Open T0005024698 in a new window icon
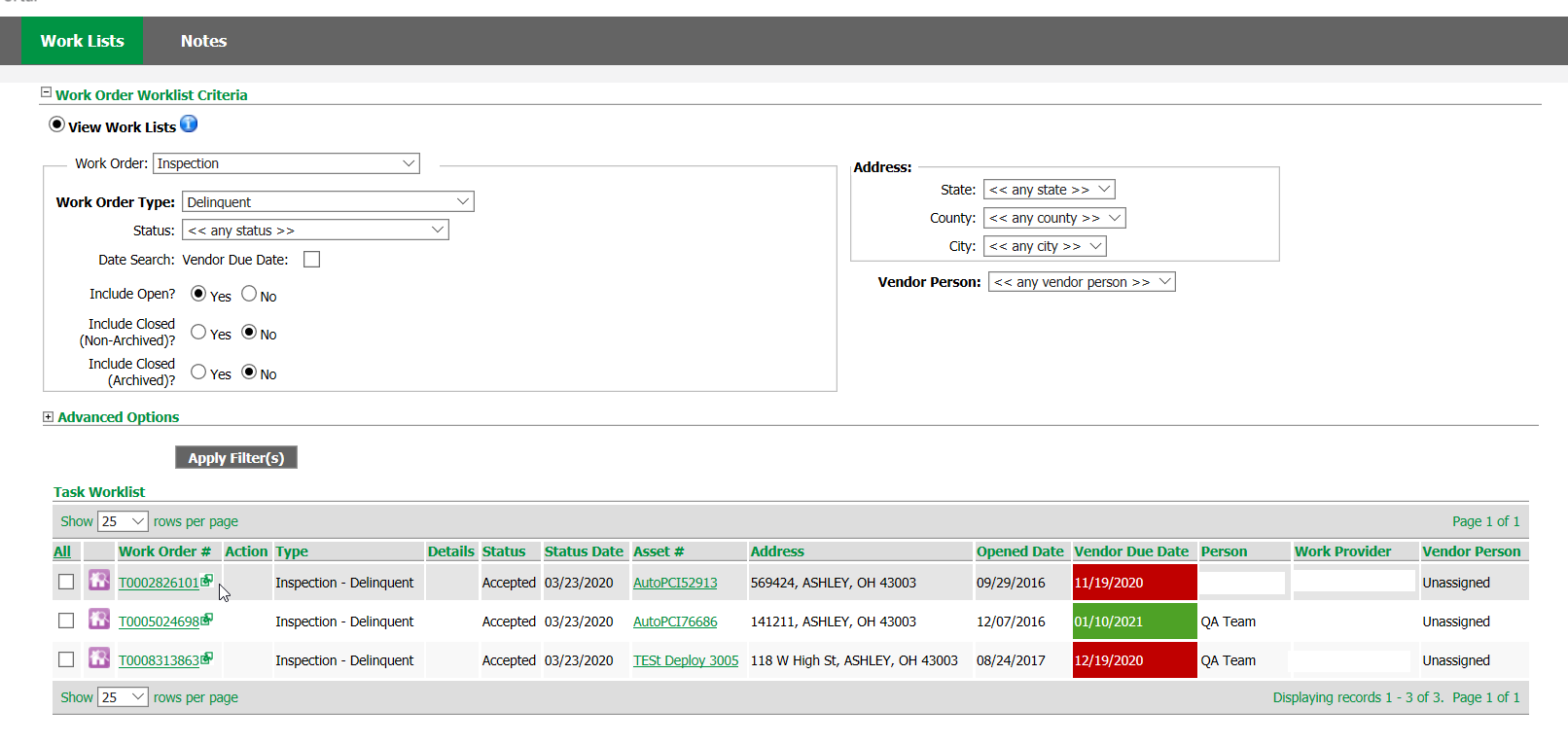 pos(207,619)
